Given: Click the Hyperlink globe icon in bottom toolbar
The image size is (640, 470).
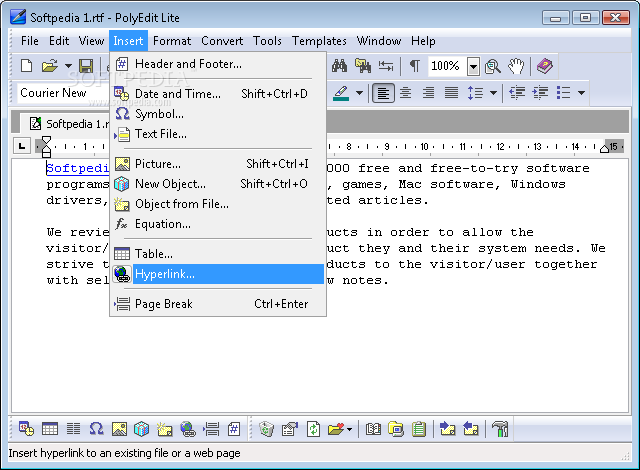Looking at the screenshot, I should (x=188, y=429).
